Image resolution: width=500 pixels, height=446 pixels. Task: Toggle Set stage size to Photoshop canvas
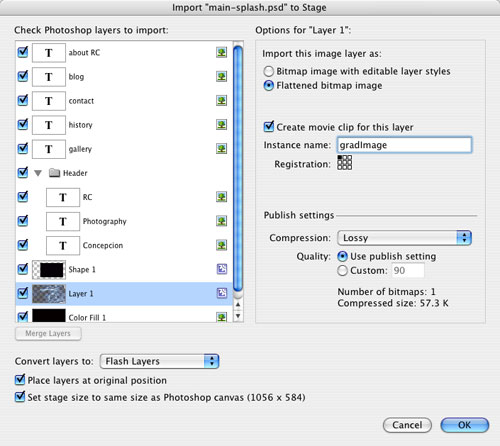pyautogui.click(x=20, y=397)
